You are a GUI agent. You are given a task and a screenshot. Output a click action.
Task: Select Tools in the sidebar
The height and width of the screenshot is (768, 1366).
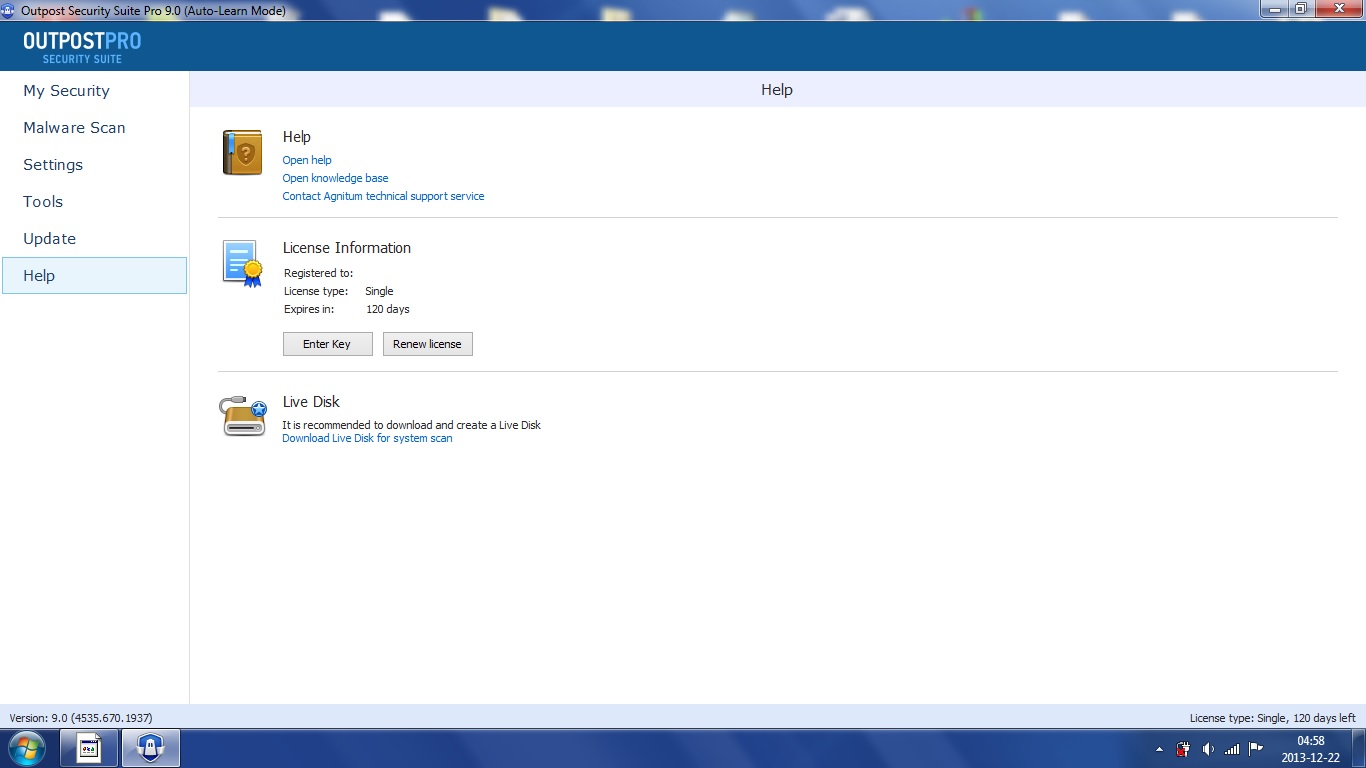coord(94,202)
